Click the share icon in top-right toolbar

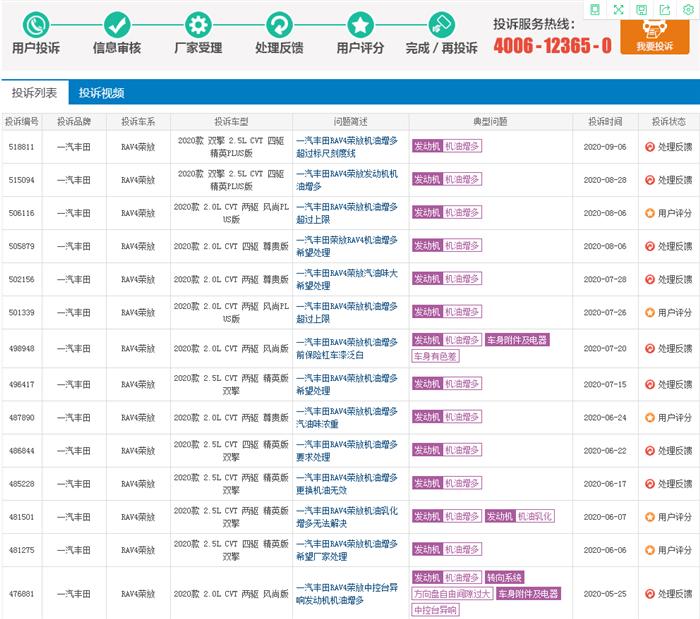[665, 9]
